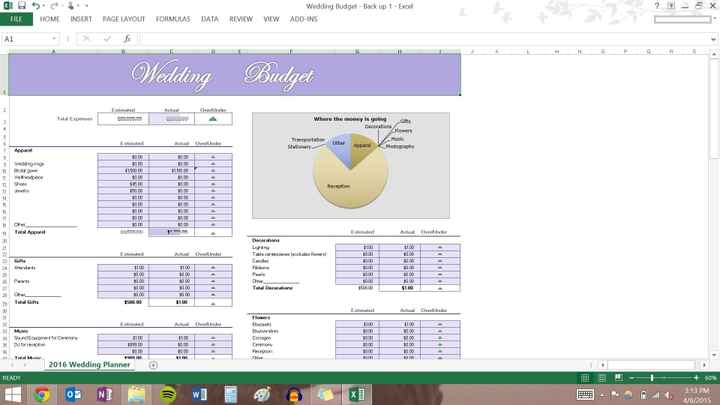Select the 'Total Expenses' label cell
Viewport: 720px width, 405px height.
pos(74,119)
